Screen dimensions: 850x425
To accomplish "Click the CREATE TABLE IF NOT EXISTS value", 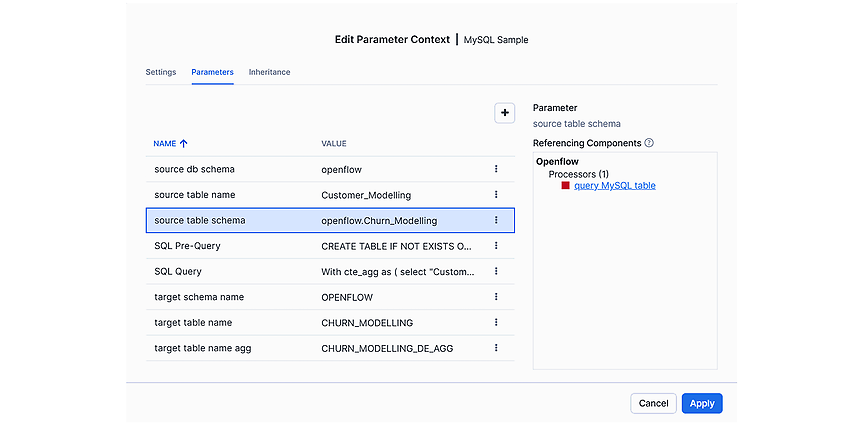I will [x=396, y=246].
